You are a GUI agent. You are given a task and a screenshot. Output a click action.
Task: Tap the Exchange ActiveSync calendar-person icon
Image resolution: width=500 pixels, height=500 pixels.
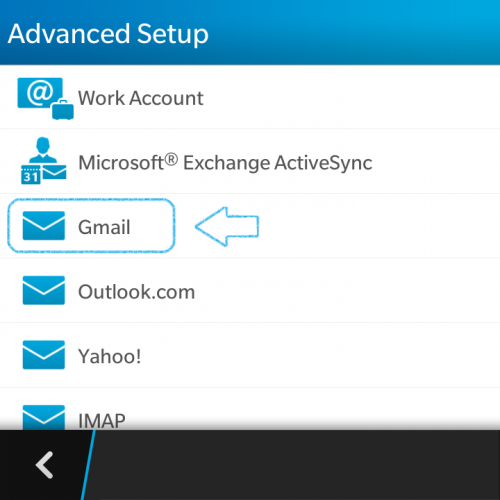coord(44,160)
